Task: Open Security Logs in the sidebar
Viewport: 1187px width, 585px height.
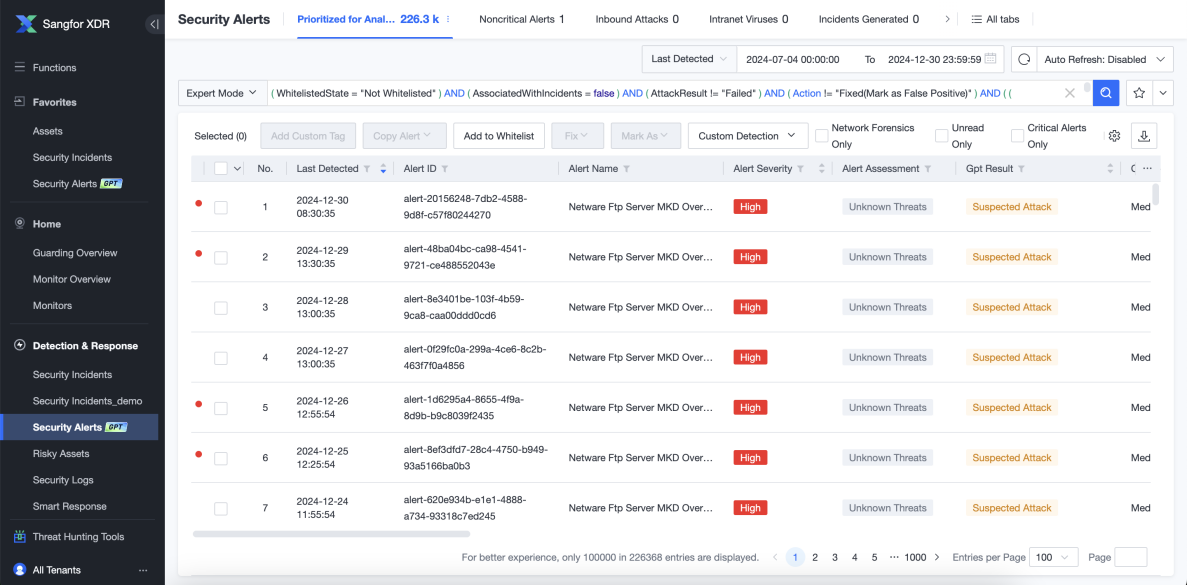Action: tap(63, 480)
